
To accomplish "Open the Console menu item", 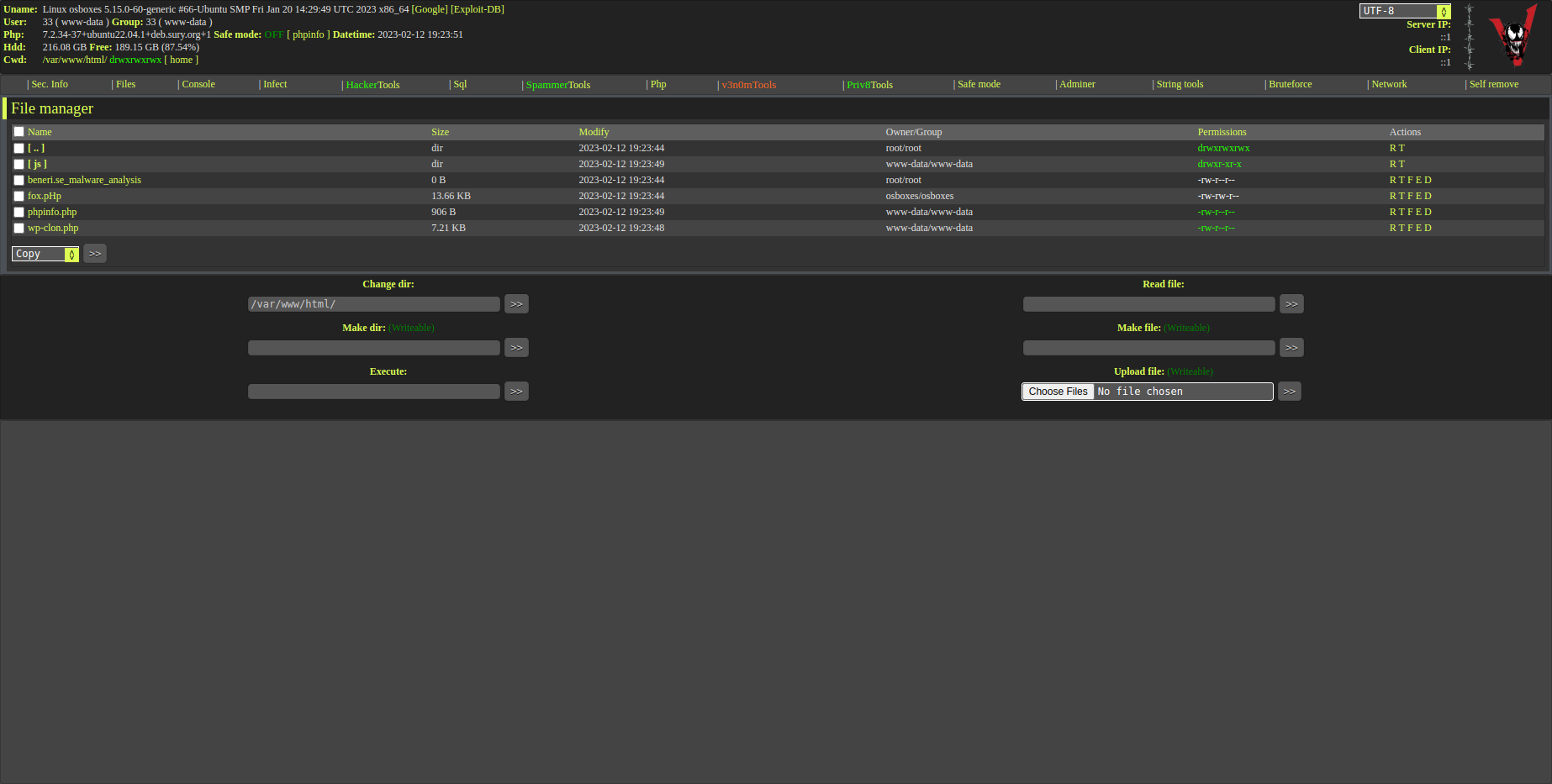I will click(198, 84).
